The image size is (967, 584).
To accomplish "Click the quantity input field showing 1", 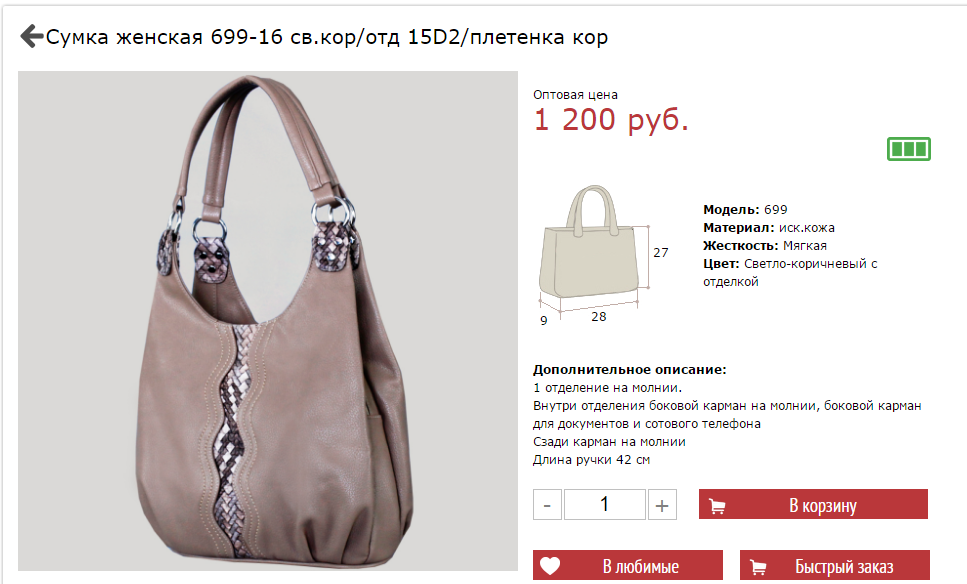I will point(604,504).
